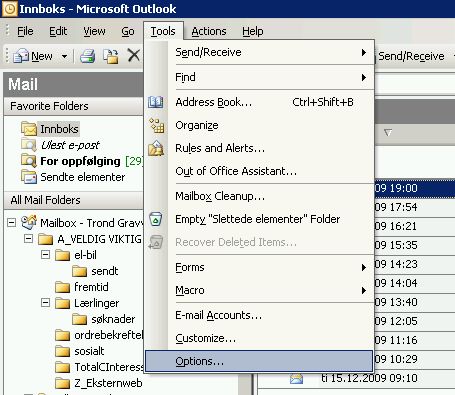Select the TotalCInteresse folder
The width and height of the screenshot is (455, 395).
pos(100,367)
